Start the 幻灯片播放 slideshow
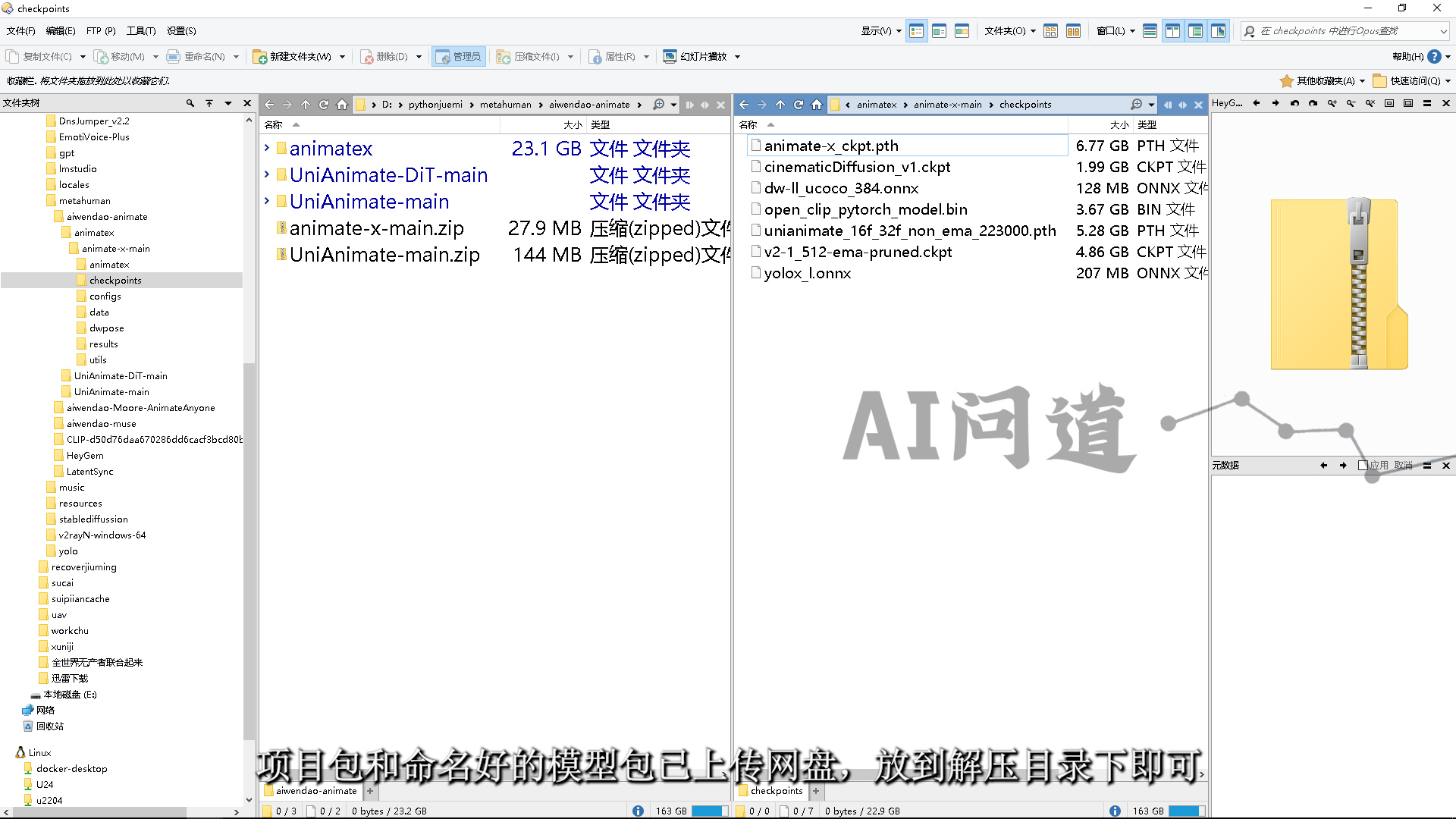 click(695, 57)
